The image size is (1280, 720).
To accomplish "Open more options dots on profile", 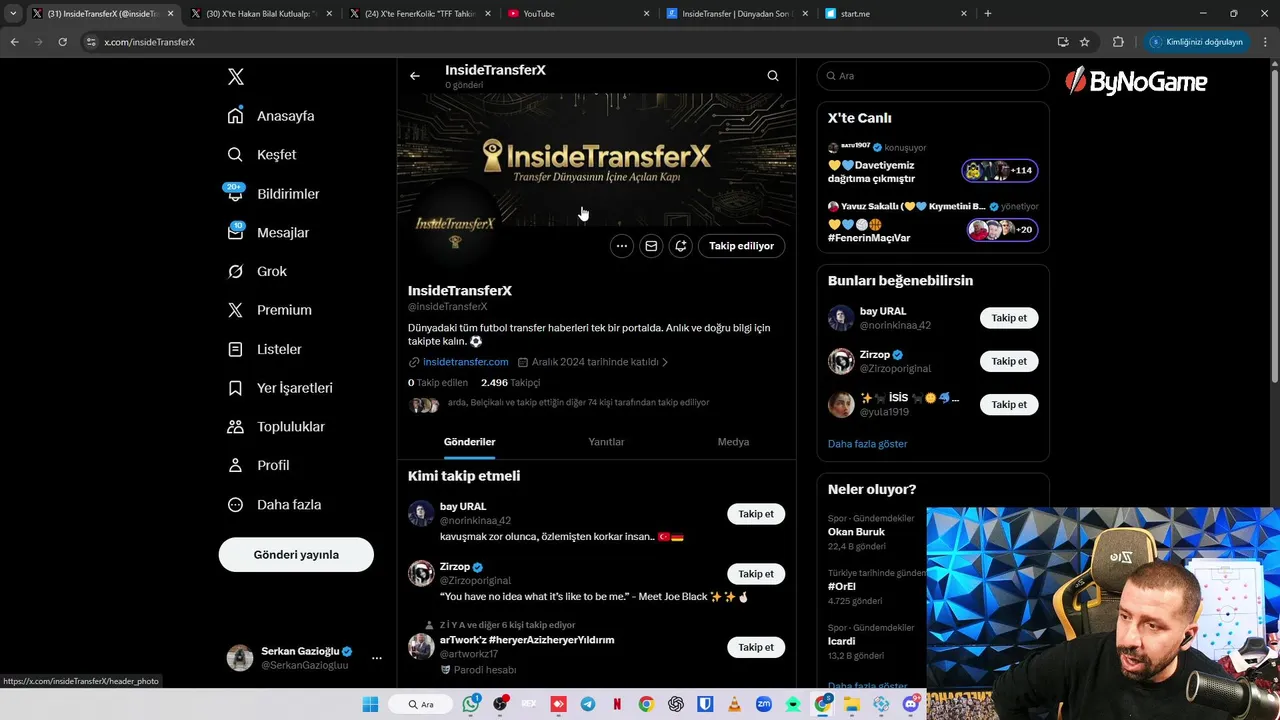I will pos(622,246).
